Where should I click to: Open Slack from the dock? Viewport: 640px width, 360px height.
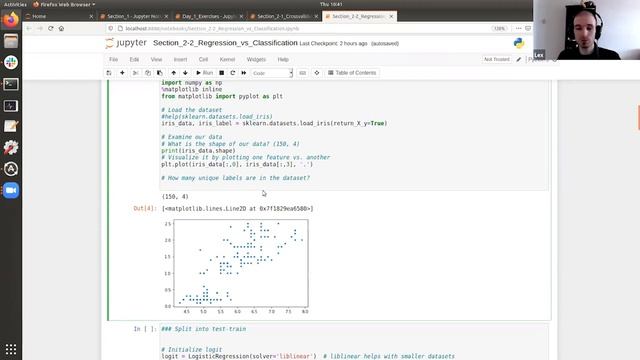tap(11, 62)
